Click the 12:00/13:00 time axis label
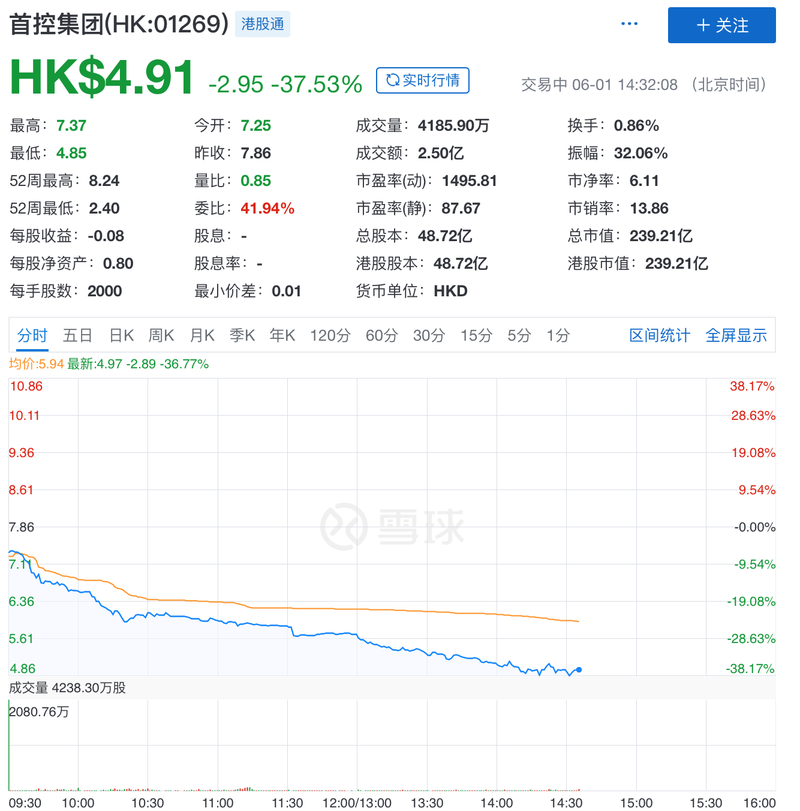Screen dimensions: 800x811 [357, 803]
